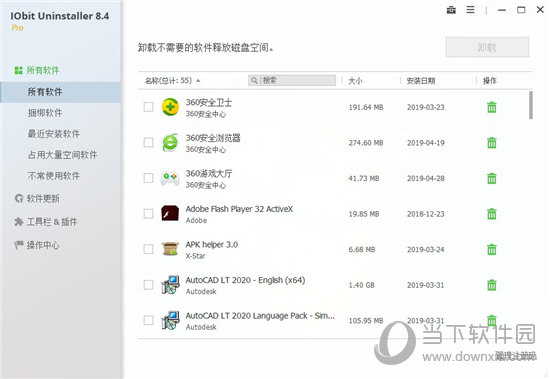This screenshot has width=550, height=379.
Task: Click the 操作中心 flag icon
Action: (x=19, y=245)
